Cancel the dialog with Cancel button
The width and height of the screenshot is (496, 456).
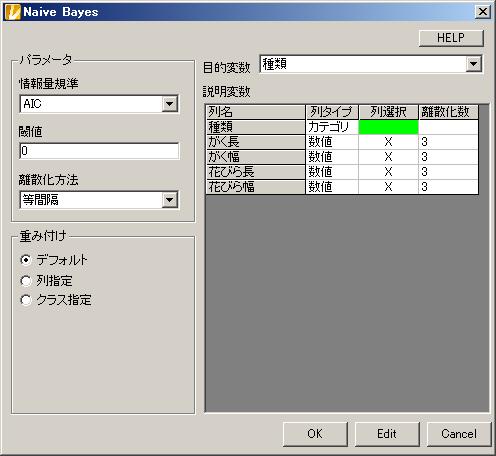pyautogui.click(x=459, y=434)
